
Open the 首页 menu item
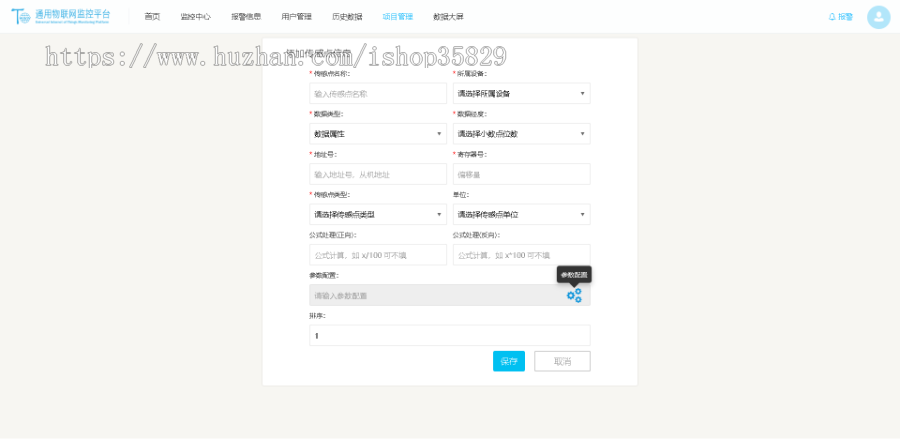(152, 17)
